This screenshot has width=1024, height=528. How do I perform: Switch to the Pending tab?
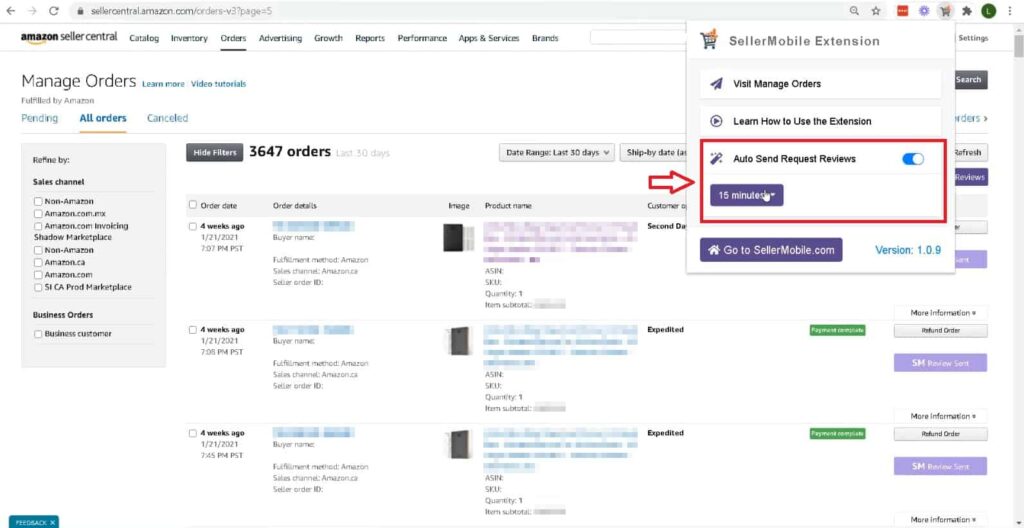pyautogui.click(x=40, y=118)
